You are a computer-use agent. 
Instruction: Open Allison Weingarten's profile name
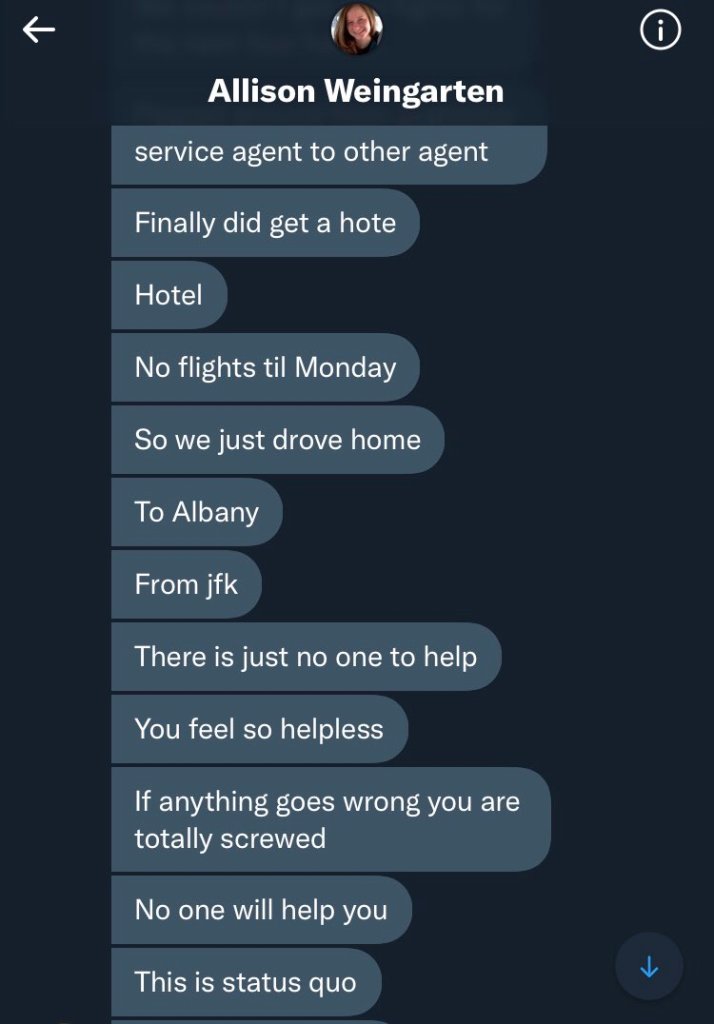tap(356, 92)
